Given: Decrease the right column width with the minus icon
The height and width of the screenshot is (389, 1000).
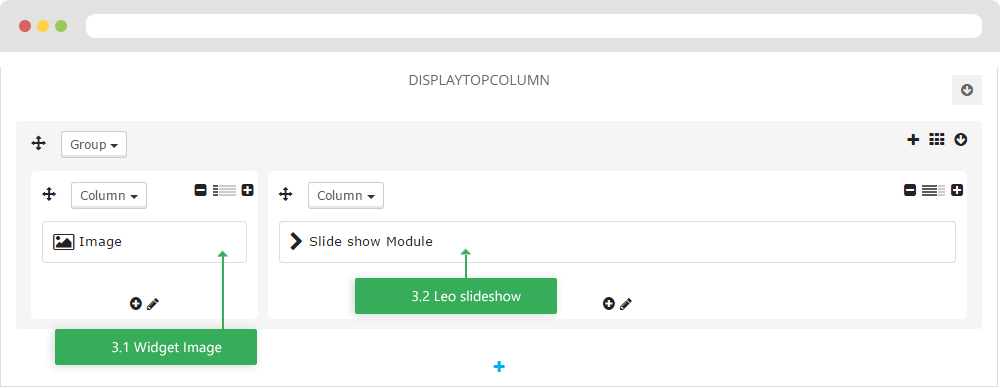Looking at the screenshot, I should coord(910,190).
